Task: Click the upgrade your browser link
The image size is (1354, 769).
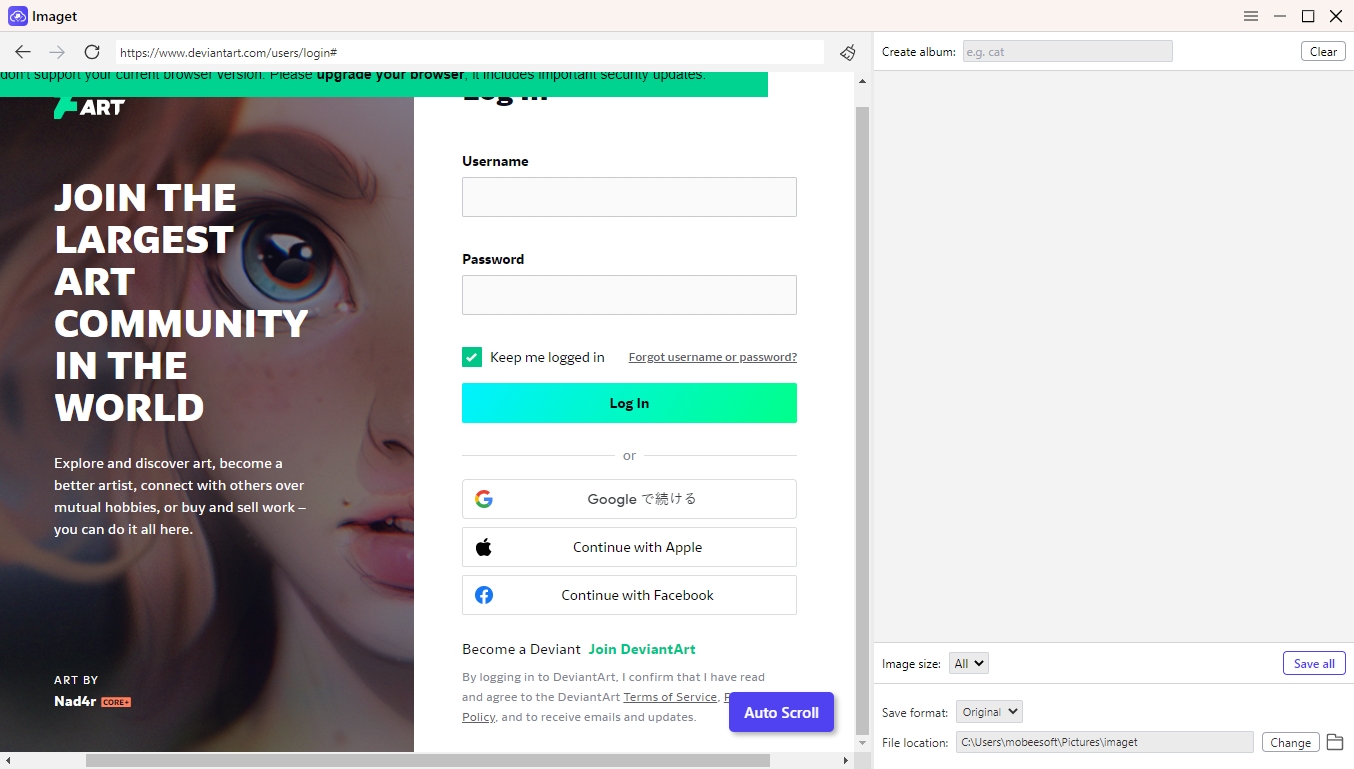Action: click(390, 75)
